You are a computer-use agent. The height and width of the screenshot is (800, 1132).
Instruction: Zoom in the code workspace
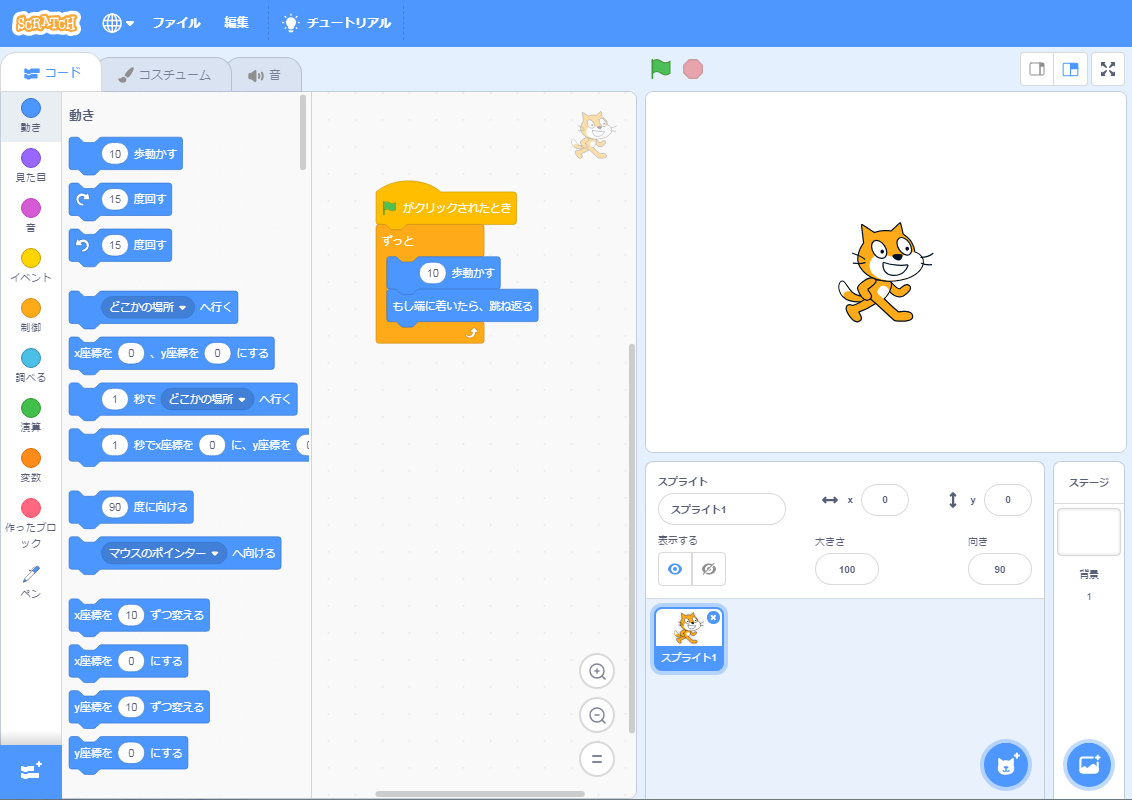tap(597, 671)
